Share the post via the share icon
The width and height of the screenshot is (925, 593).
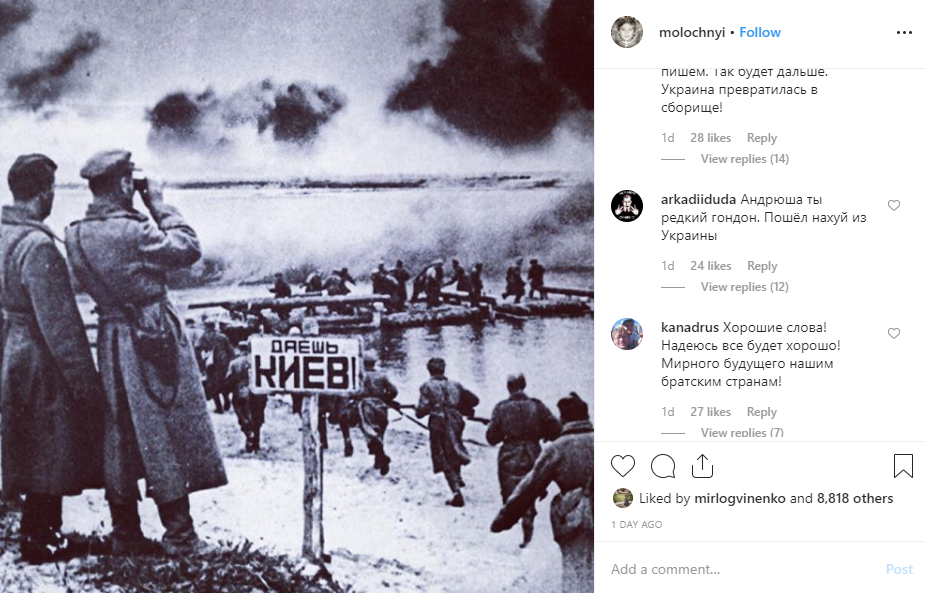coord(702,466)
